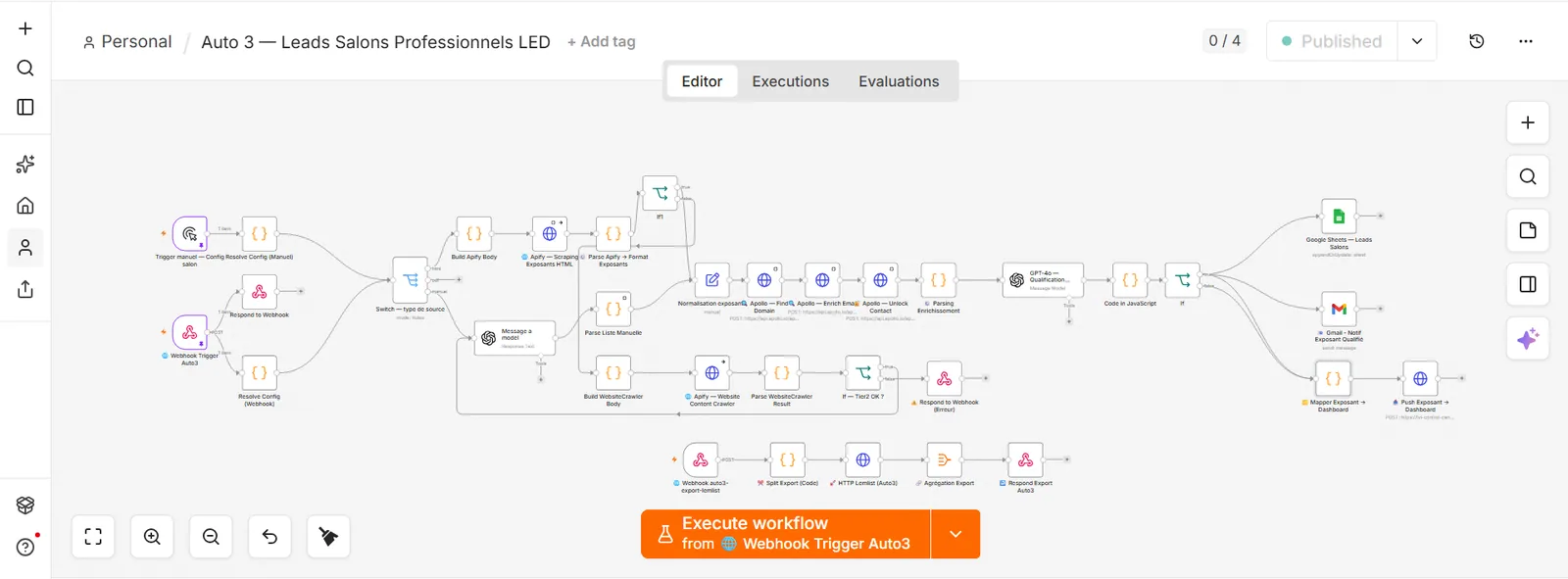
Task: Open the Code in JavaScript node
Action: (x=1130, y=280)
